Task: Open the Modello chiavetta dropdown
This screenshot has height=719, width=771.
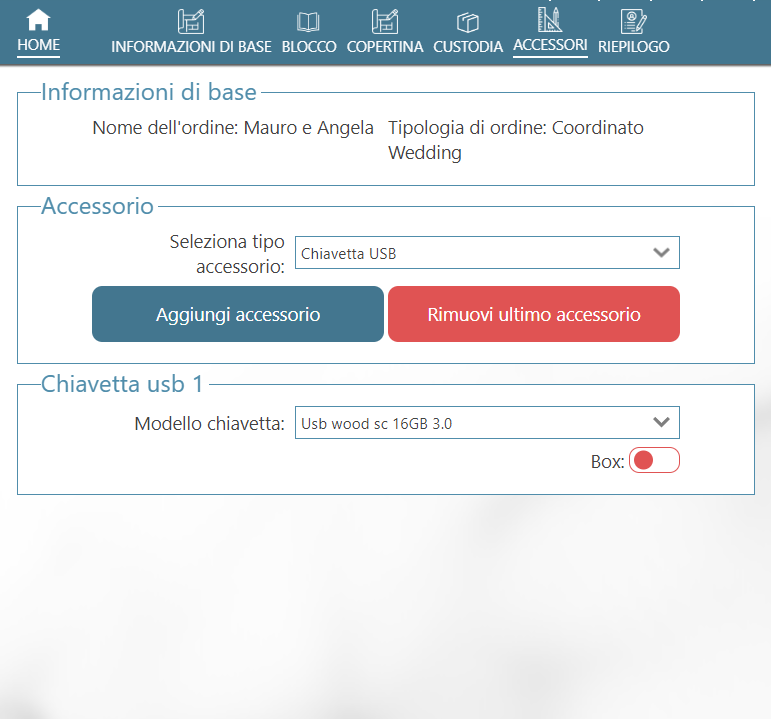Action: [x=486, y=423]
